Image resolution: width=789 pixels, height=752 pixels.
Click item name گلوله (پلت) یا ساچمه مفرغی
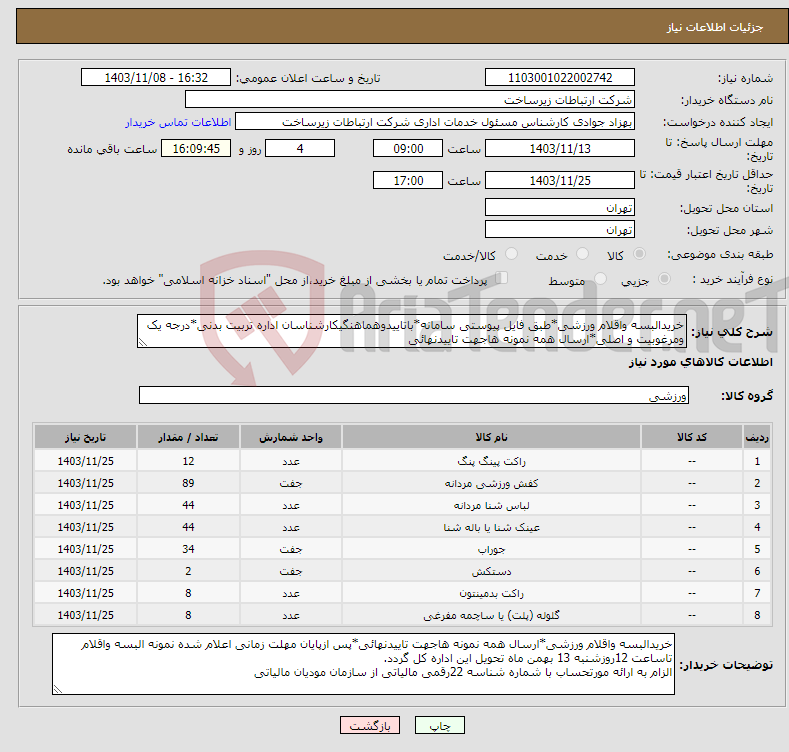coord(491,616)
